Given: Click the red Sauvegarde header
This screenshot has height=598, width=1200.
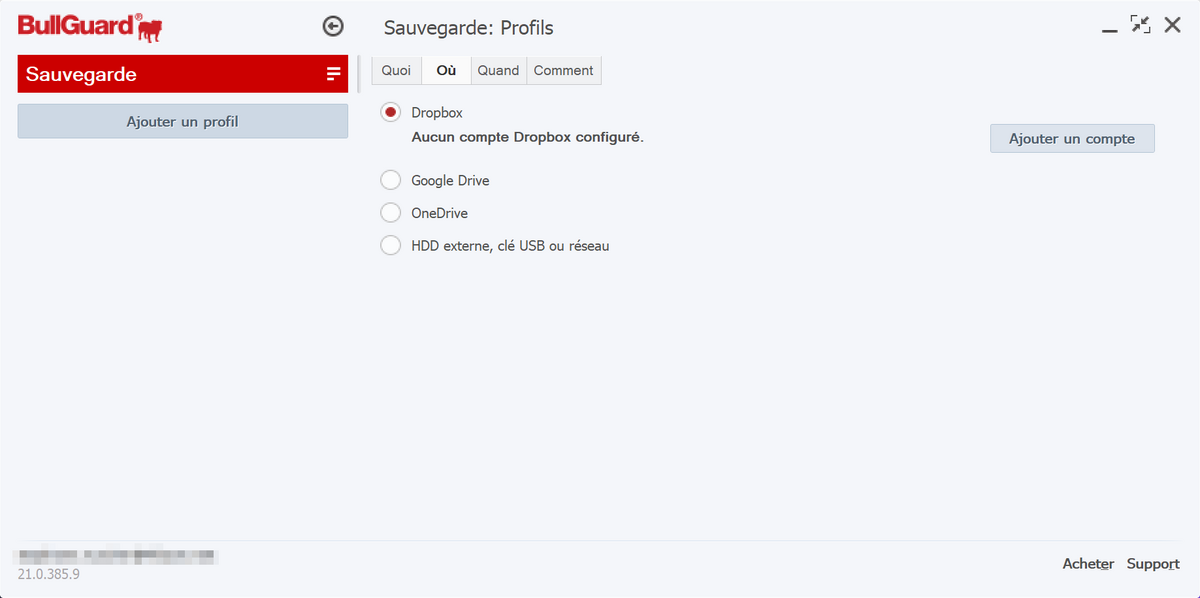Looking at the screenshot, I should pos(183,74).
